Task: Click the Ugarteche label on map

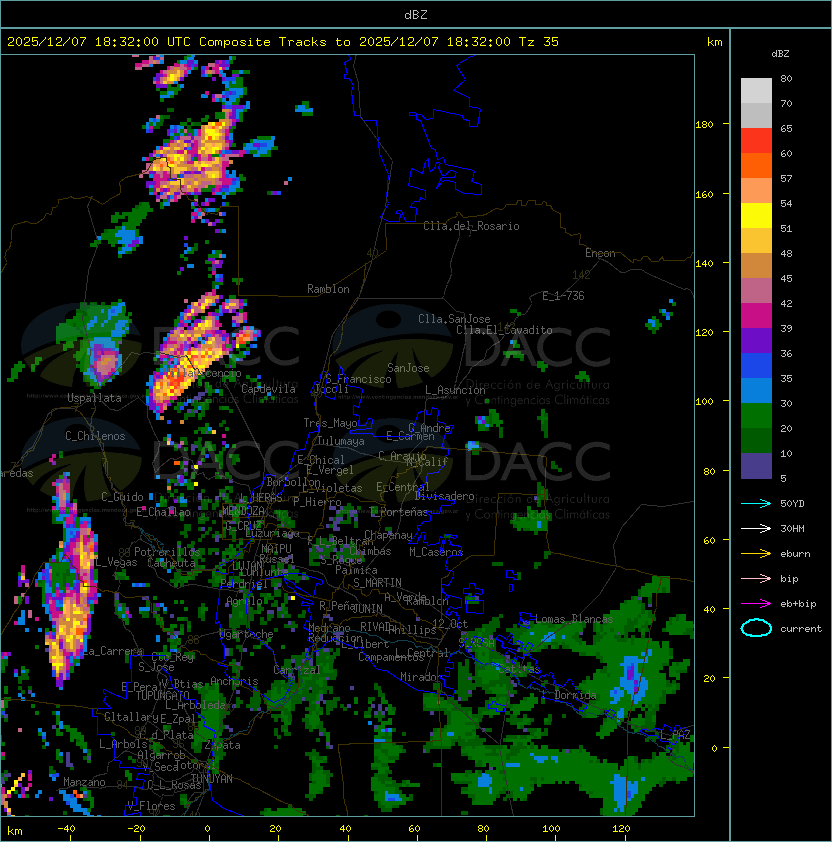Action: [247, 634]
